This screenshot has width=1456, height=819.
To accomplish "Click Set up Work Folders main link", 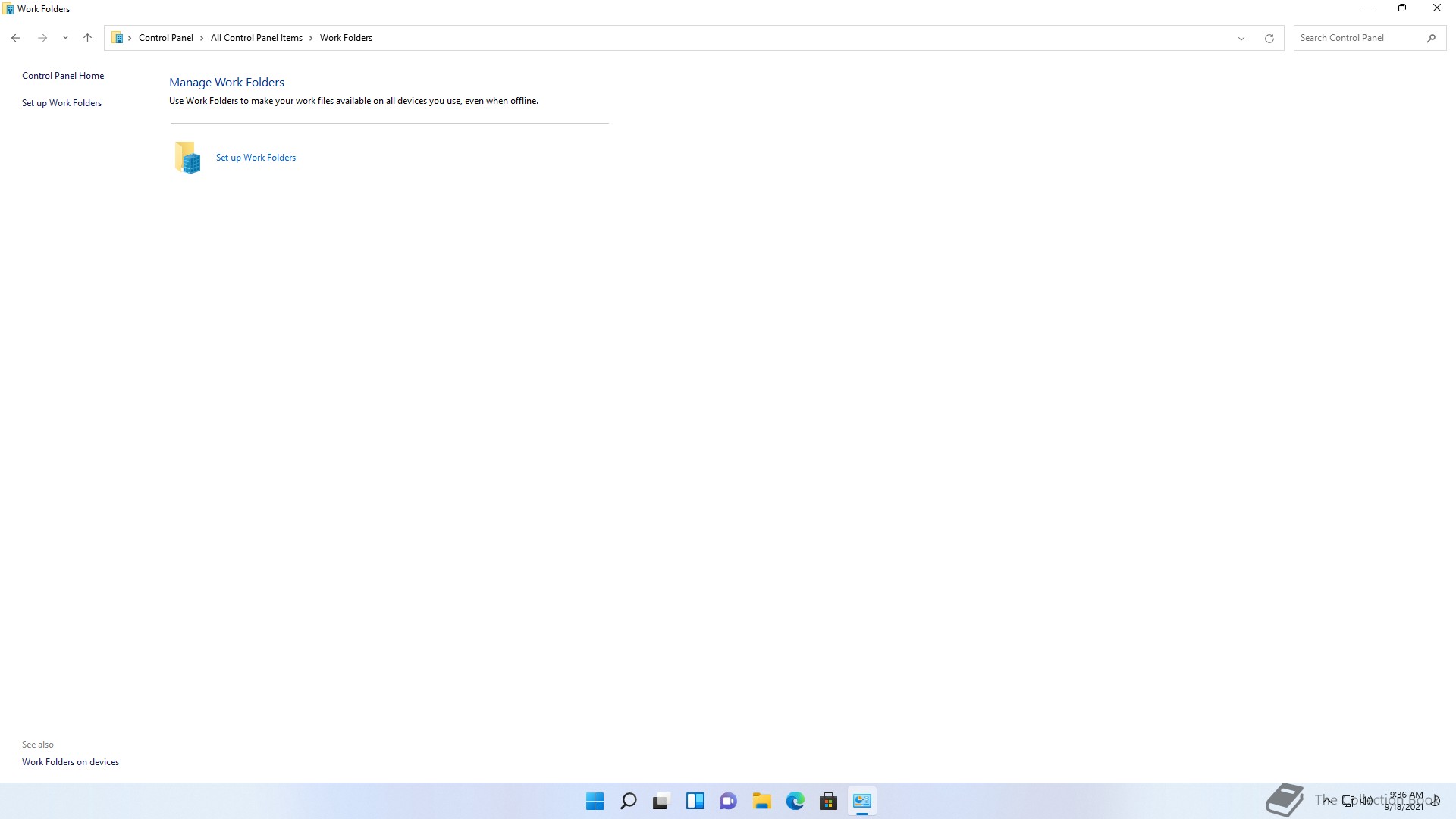I will click(256, 158).
